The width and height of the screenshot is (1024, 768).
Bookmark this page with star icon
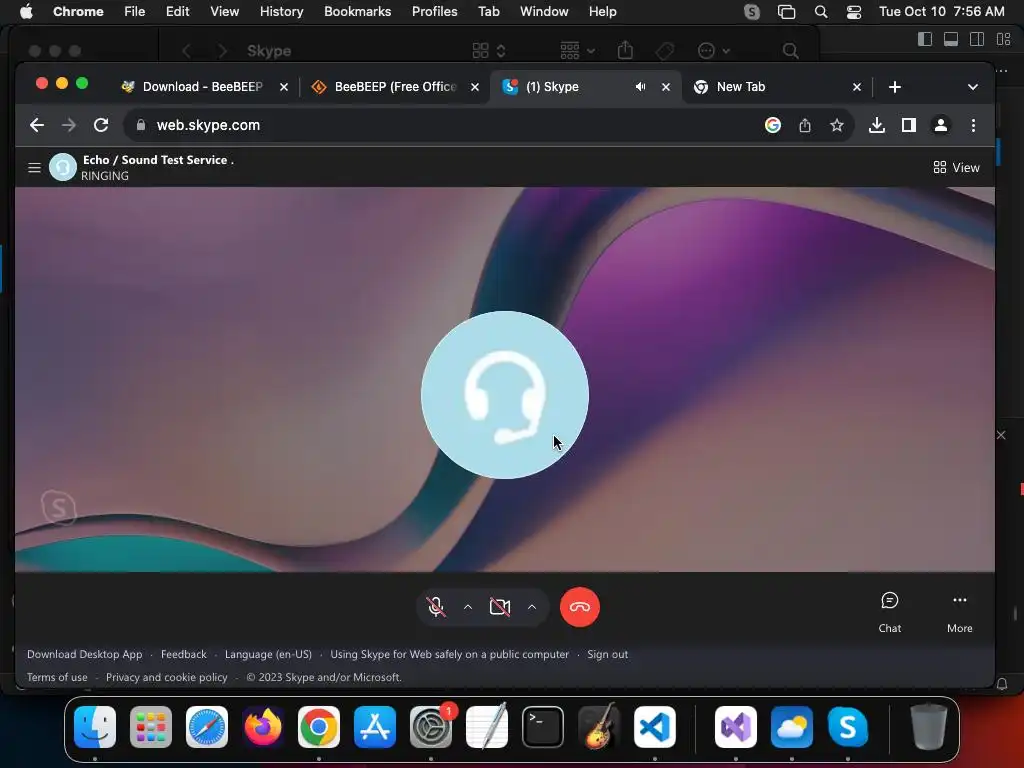837,125
